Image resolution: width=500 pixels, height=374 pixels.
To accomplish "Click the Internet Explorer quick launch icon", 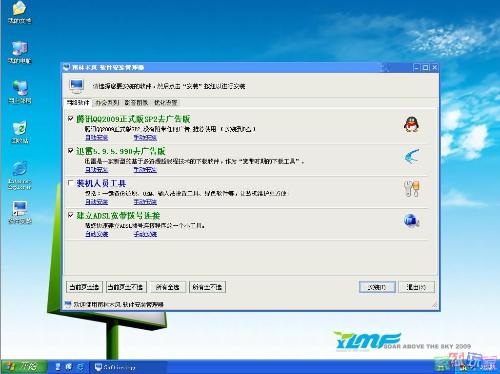I will (80, 367).
